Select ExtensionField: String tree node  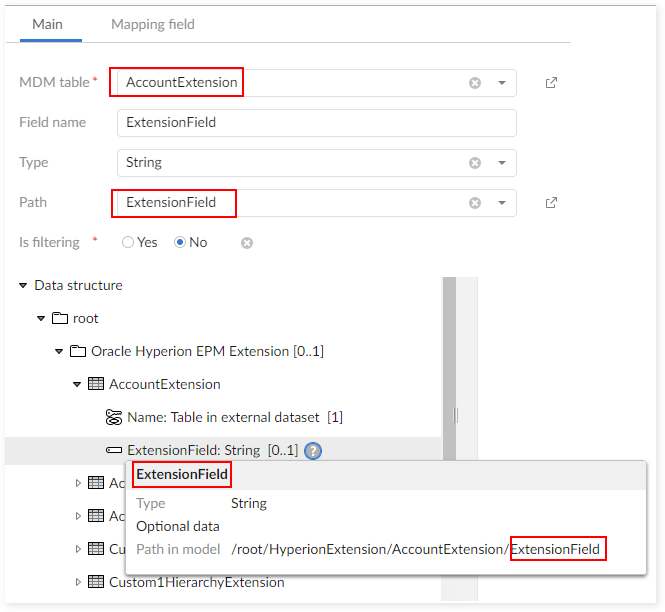(193, 451)
